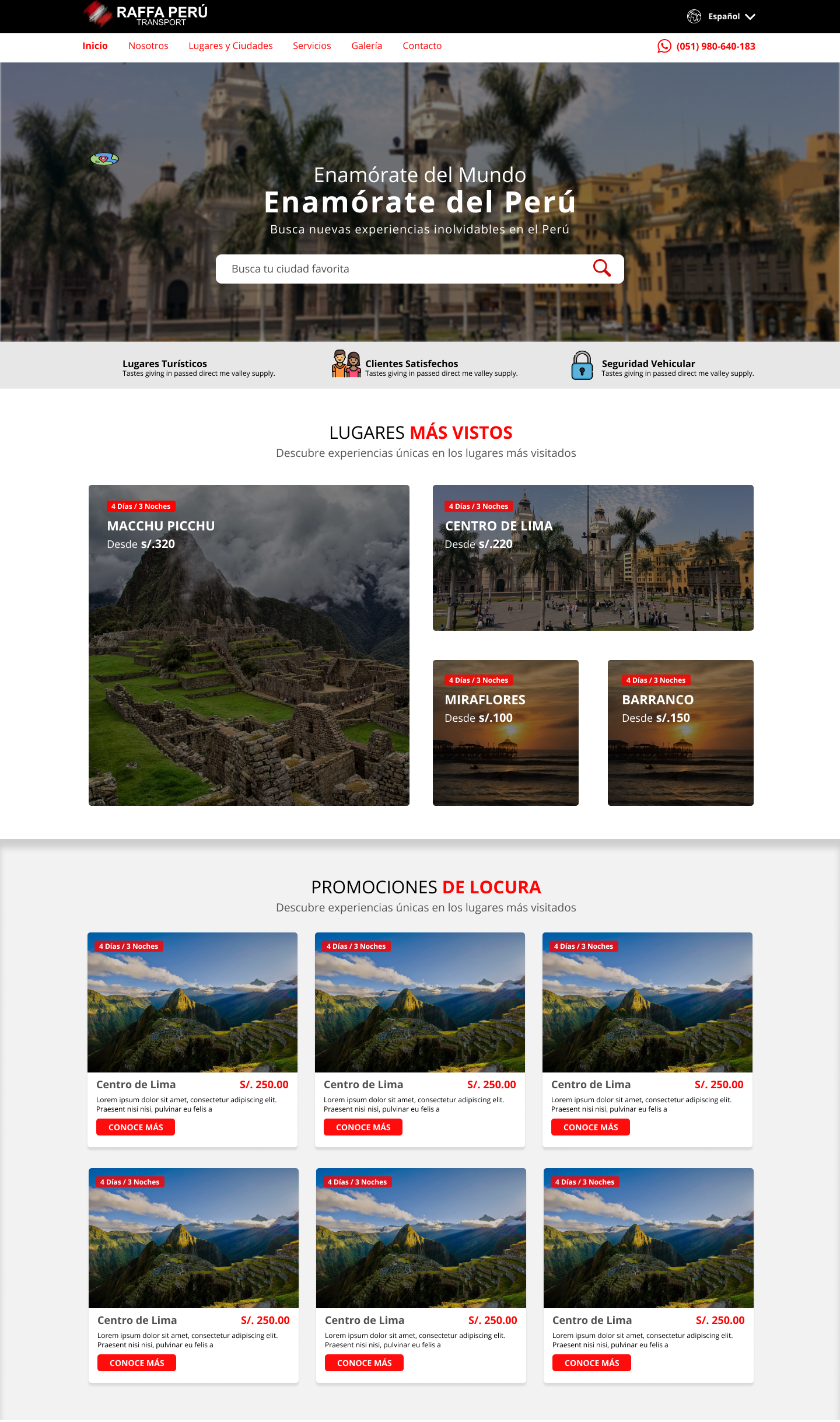Click the WhatsApp phone icon
The height and width of the screenshot is (1422, 840).
tap(664, 46)
